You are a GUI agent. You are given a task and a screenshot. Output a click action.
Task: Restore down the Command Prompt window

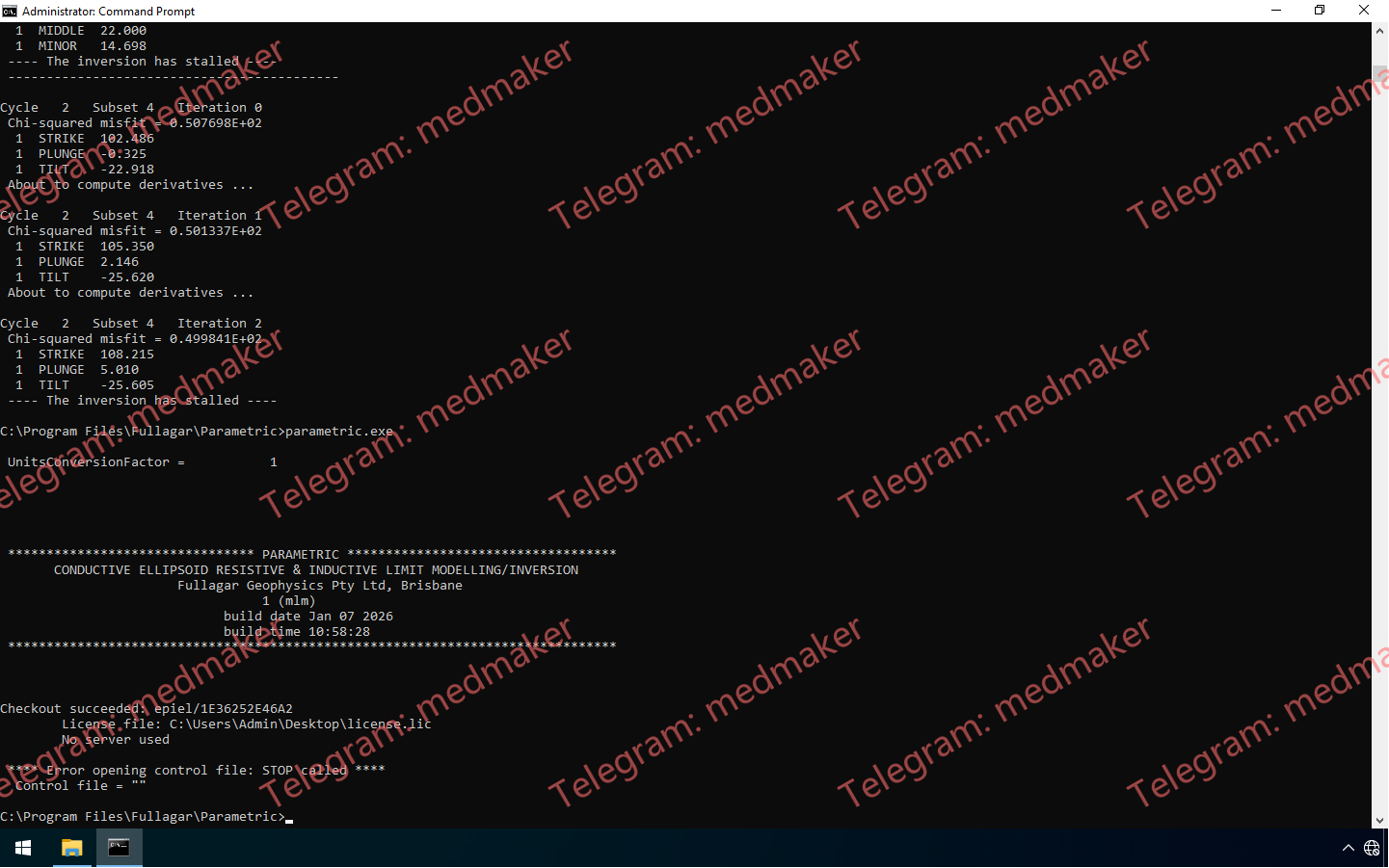[1320, 11]
